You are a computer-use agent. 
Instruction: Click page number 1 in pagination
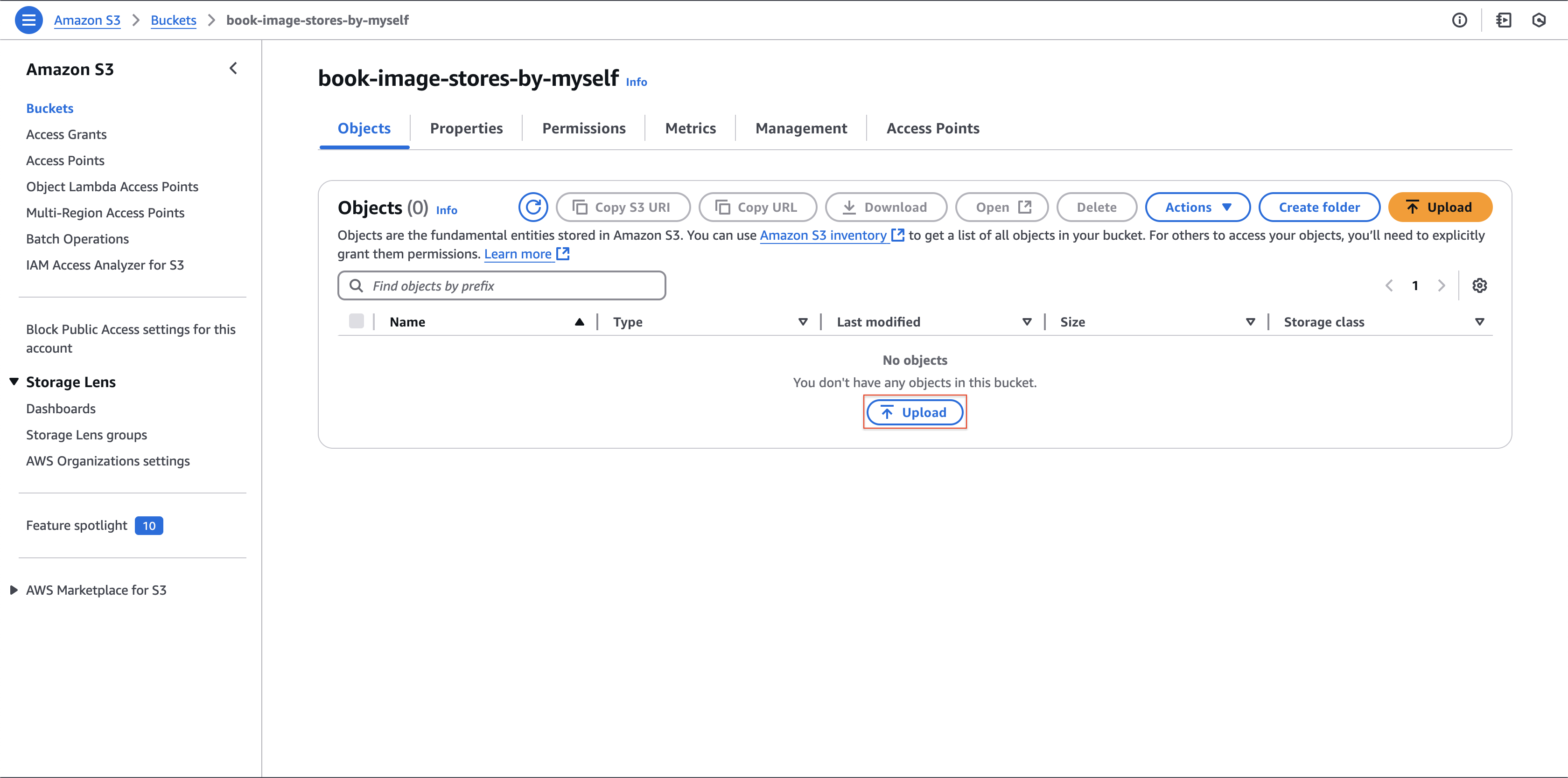coord(1415,285)
